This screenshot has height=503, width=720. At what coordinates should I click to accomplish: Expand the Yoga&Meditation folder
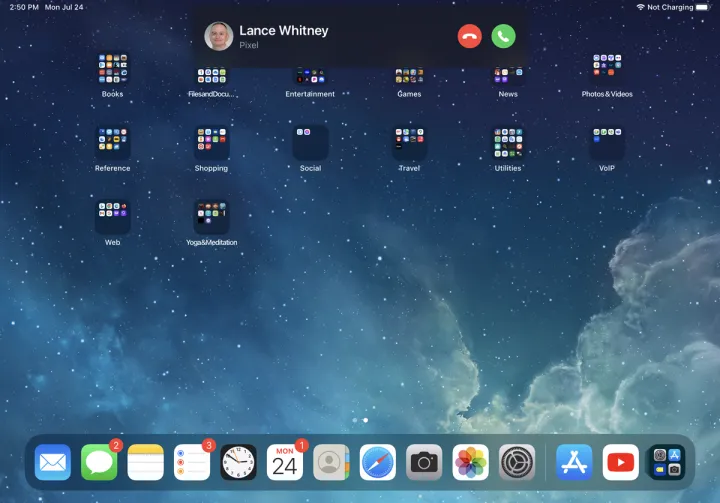pos(211,217)
